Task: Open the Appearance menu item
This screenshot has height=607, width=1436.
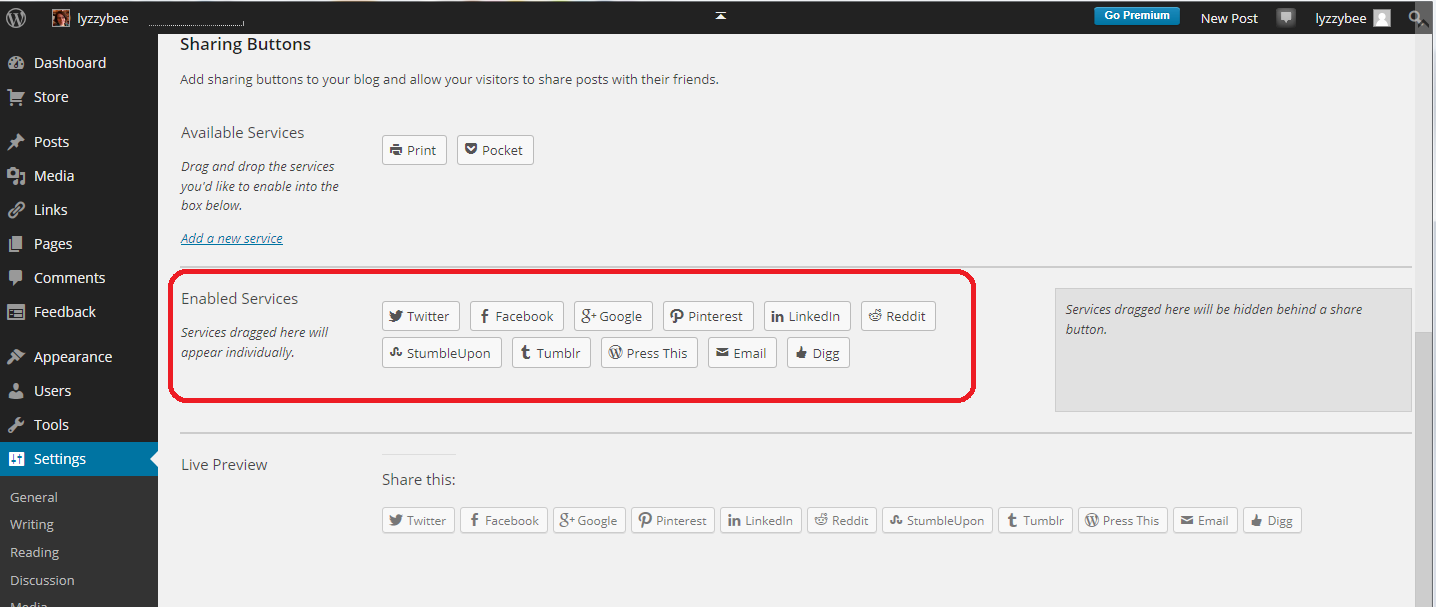Action: pyautogui.click(x=72, y=357)
